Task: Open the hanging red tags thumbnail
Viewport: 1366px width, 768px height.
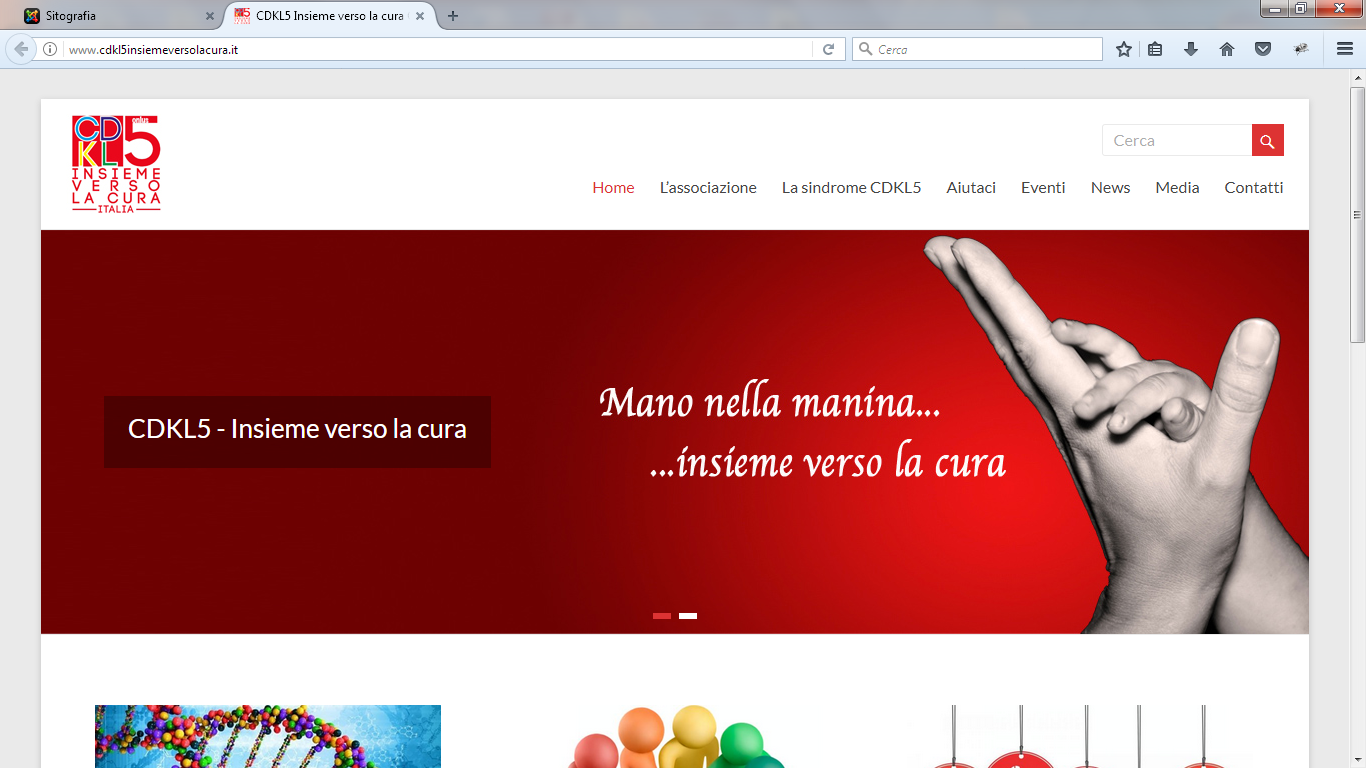Action: (x=1083, y=736)
